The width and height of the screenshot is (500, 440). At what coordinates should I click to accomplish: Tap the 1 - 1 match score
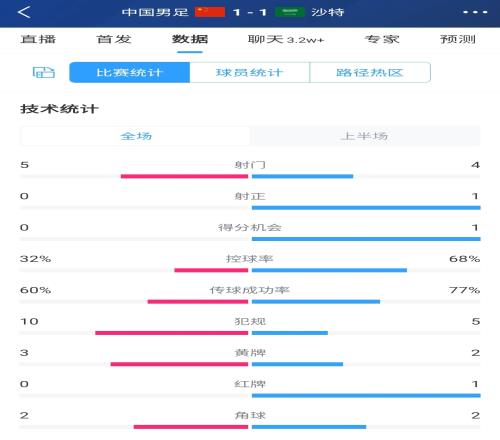point(250,12)
